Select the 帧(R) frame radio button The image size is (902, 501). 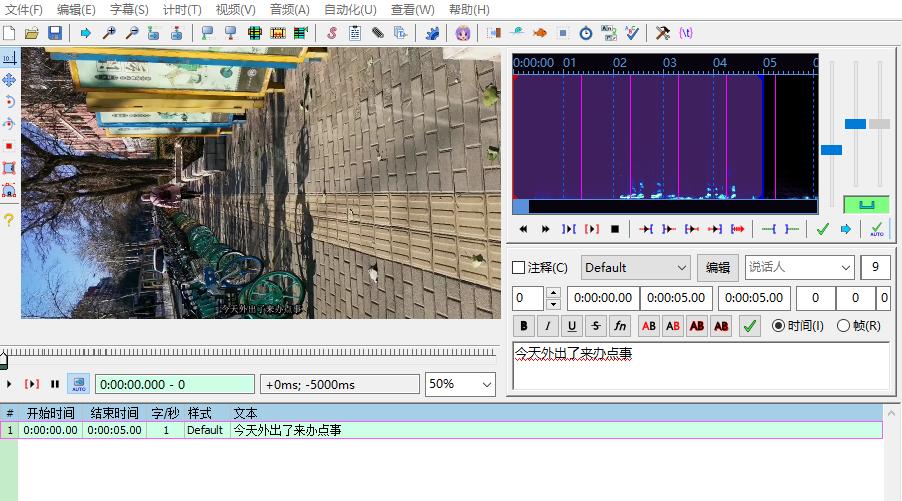pyautogui.click(x=843, y=326)
